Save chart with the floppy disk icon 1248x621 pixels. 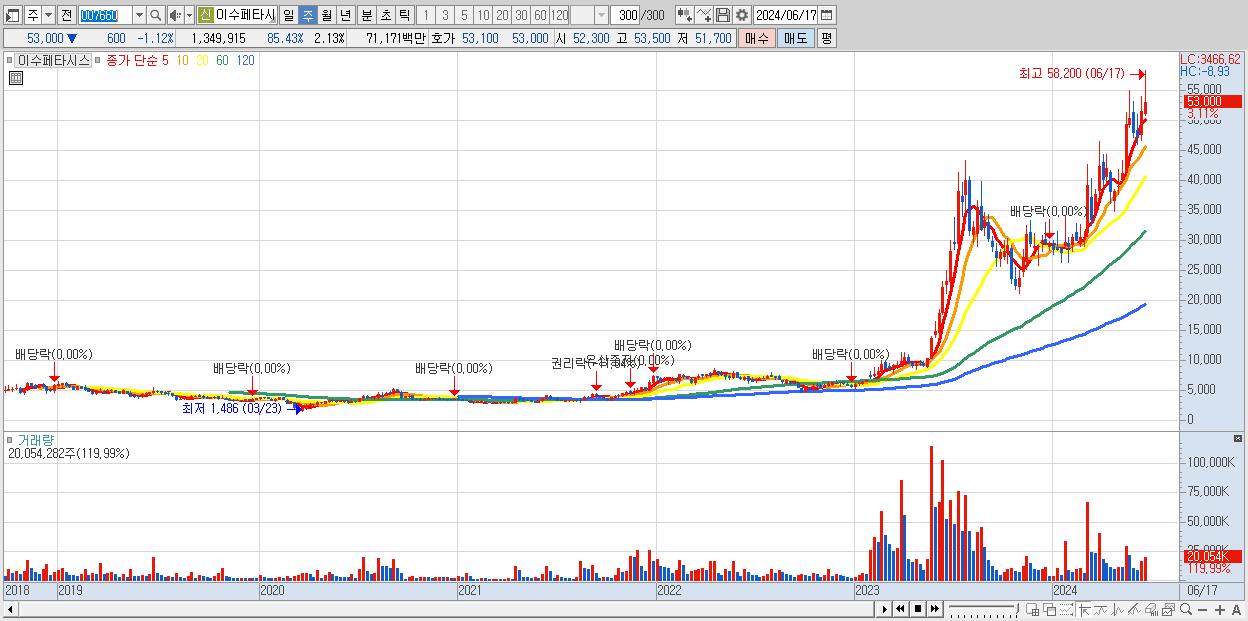[722, 15]
